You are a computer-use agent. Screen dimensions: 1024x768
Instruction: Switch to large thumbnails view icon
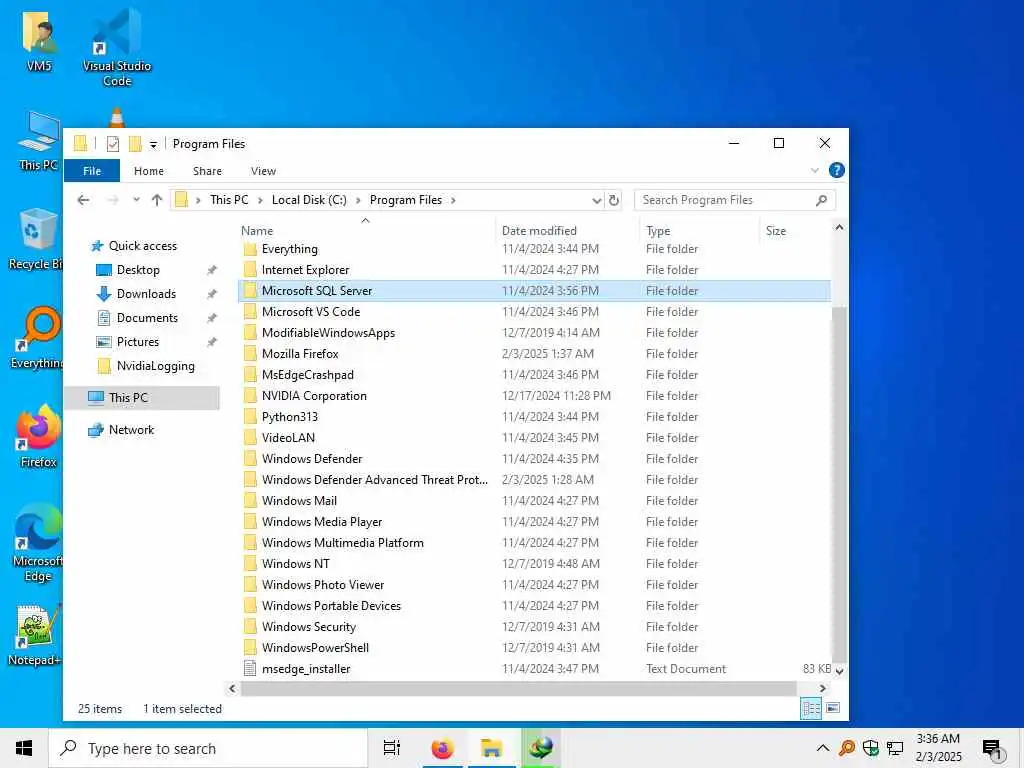[x=833, y=708]
